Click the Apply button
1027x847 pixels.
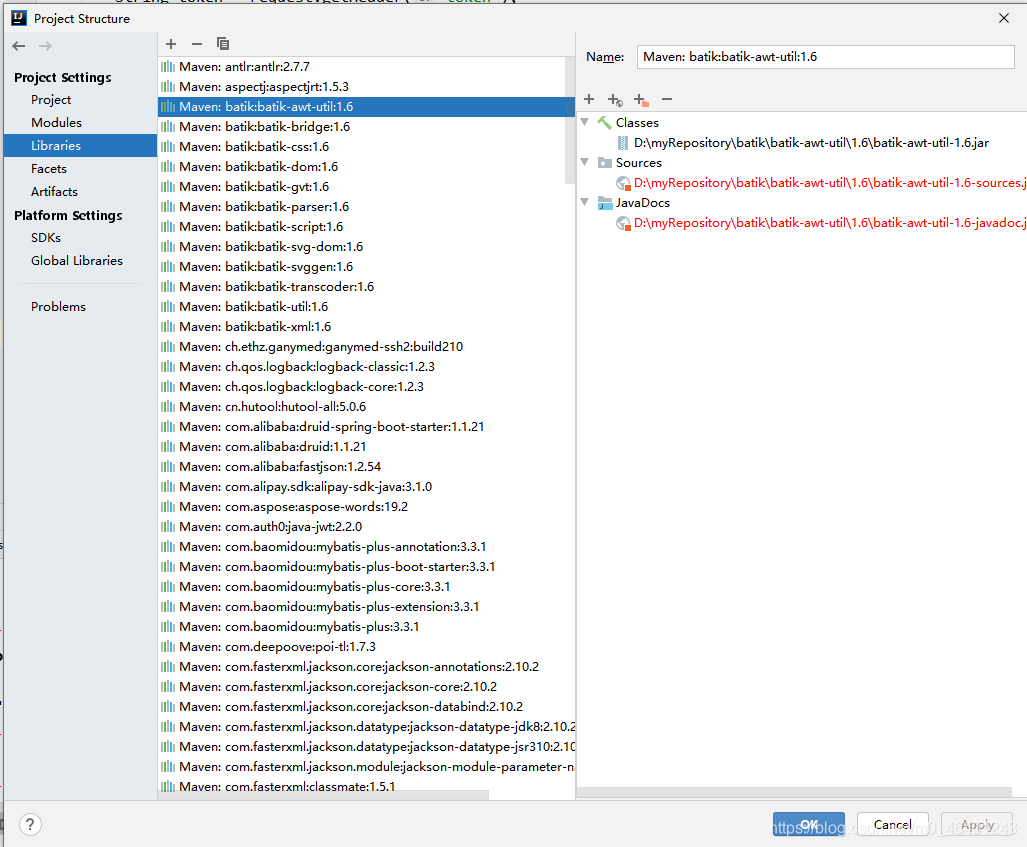pyautogui.click(x=977, y=825)
